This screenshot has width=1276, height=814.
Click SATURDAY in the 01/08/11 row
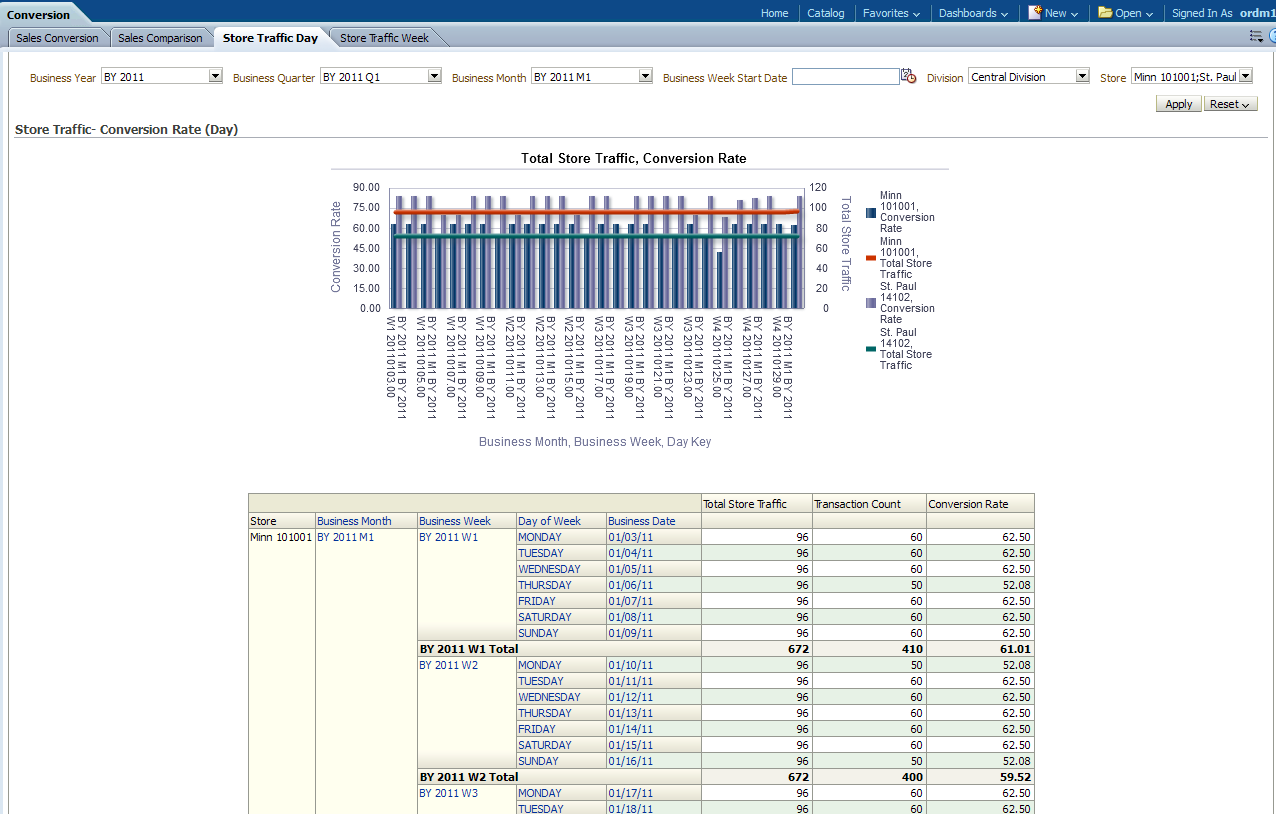(545, 617)
